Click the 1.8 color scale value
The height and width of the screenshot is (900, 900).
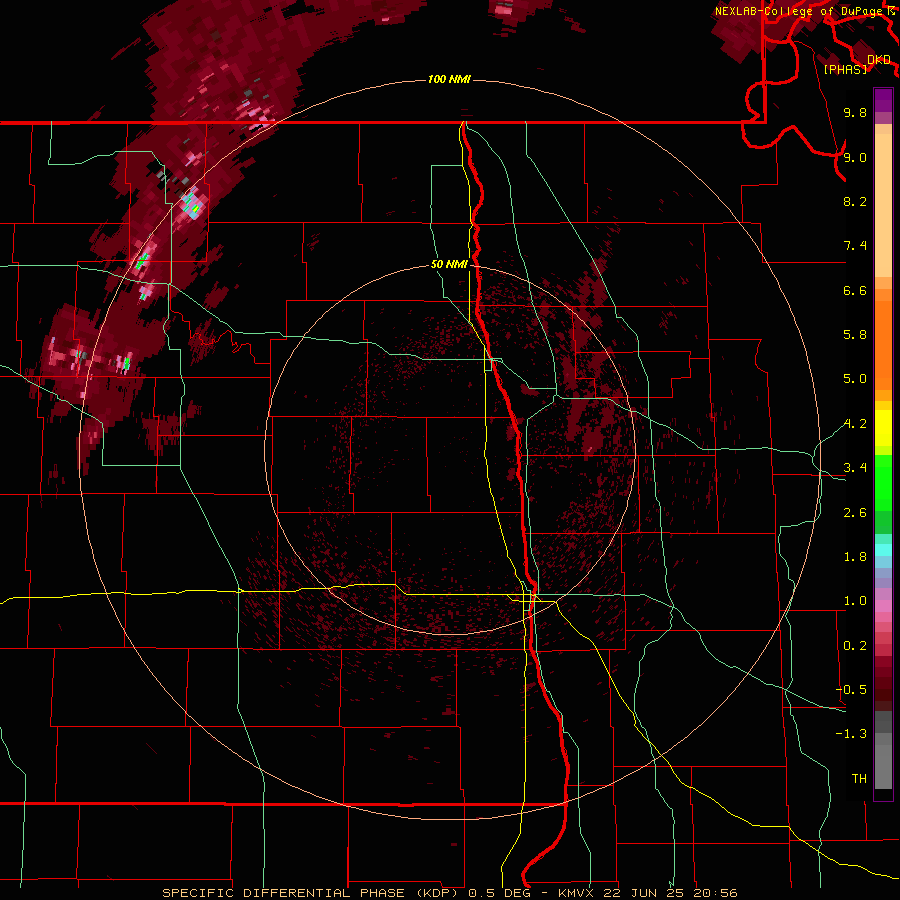(855, 557)
